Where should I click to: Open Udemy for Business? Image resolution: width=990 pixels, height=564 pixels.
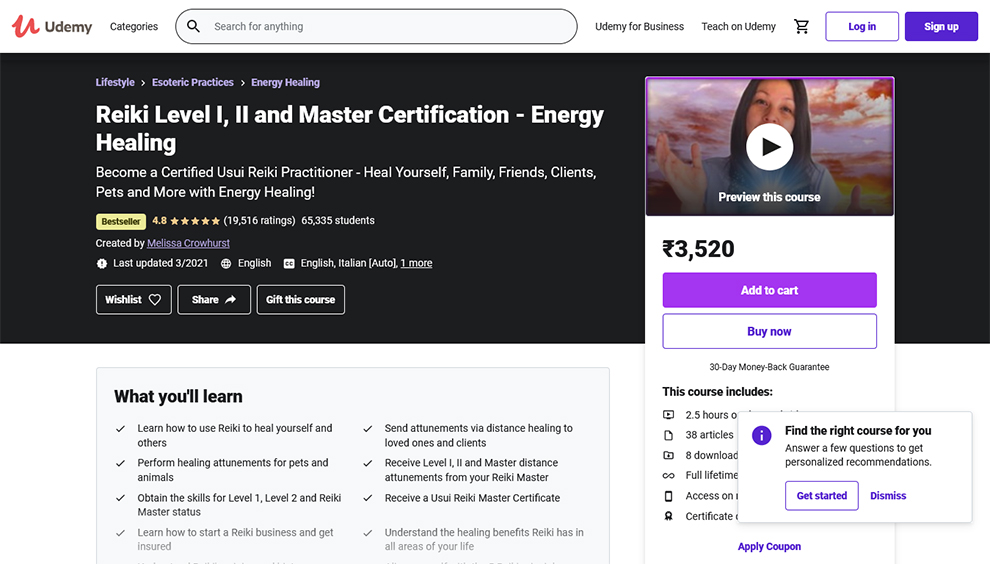pos(640,27)
